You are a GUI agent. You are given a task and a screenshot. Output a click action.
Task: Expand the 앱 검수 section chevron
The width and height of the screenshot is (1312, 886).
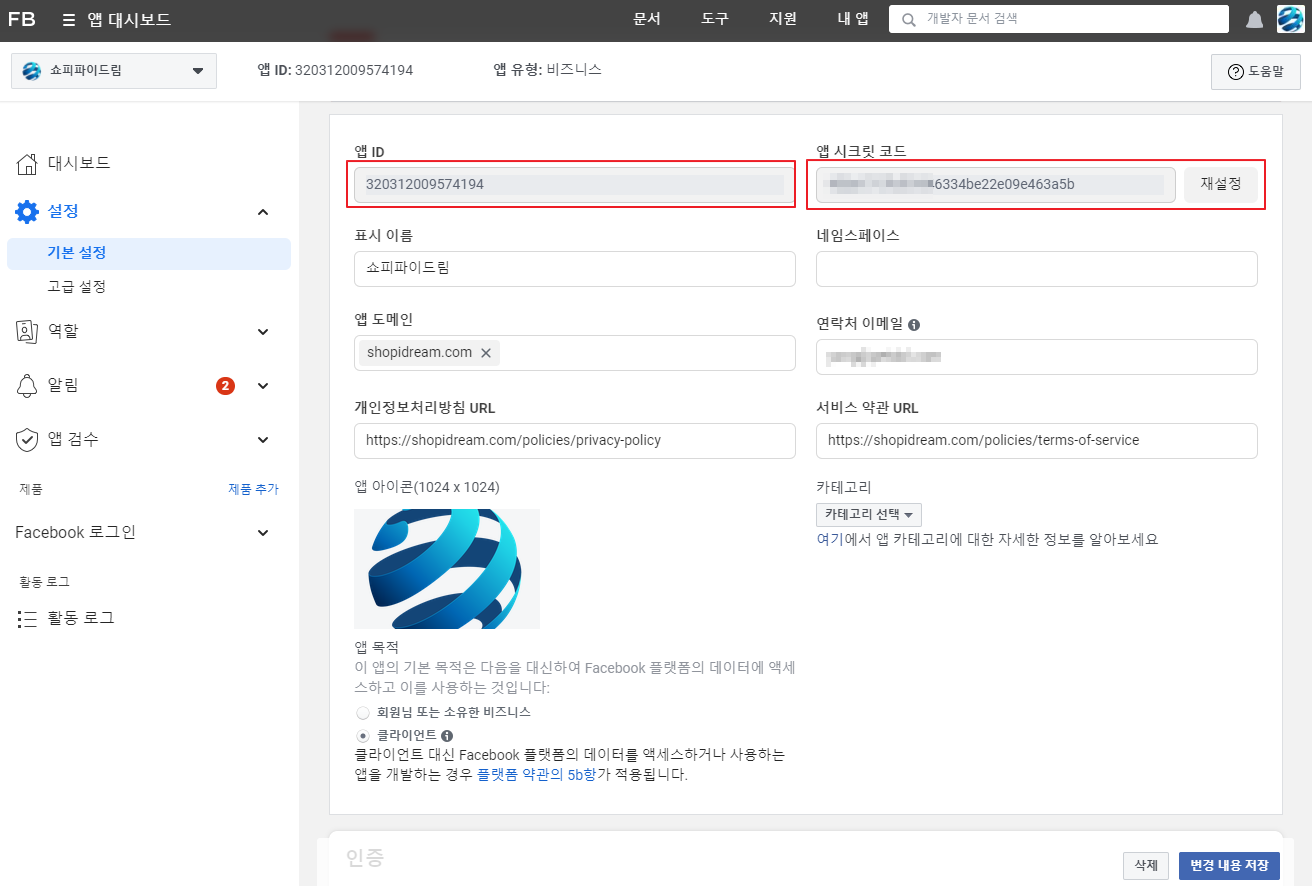263,440
